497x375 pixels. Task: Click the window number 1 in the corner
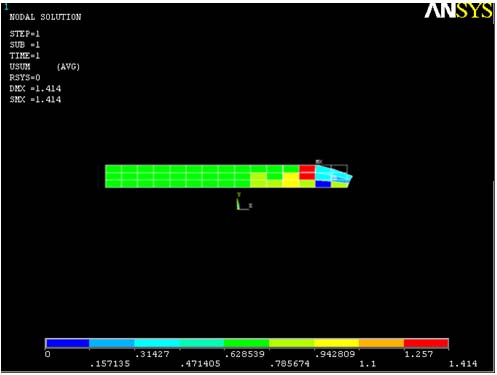click(6, 7)
